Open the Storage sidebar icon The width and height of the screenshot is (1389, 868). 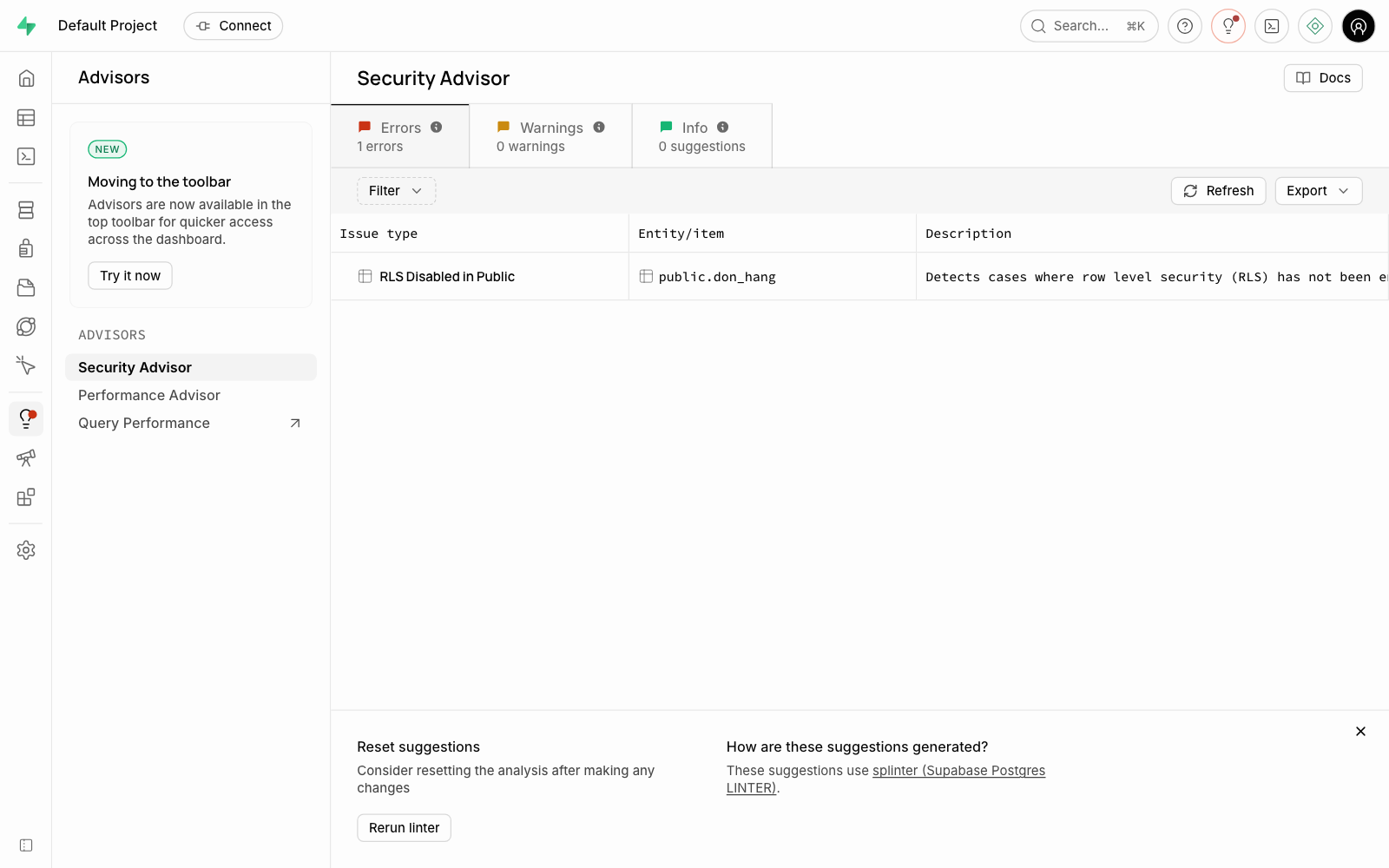pos(26,288)
